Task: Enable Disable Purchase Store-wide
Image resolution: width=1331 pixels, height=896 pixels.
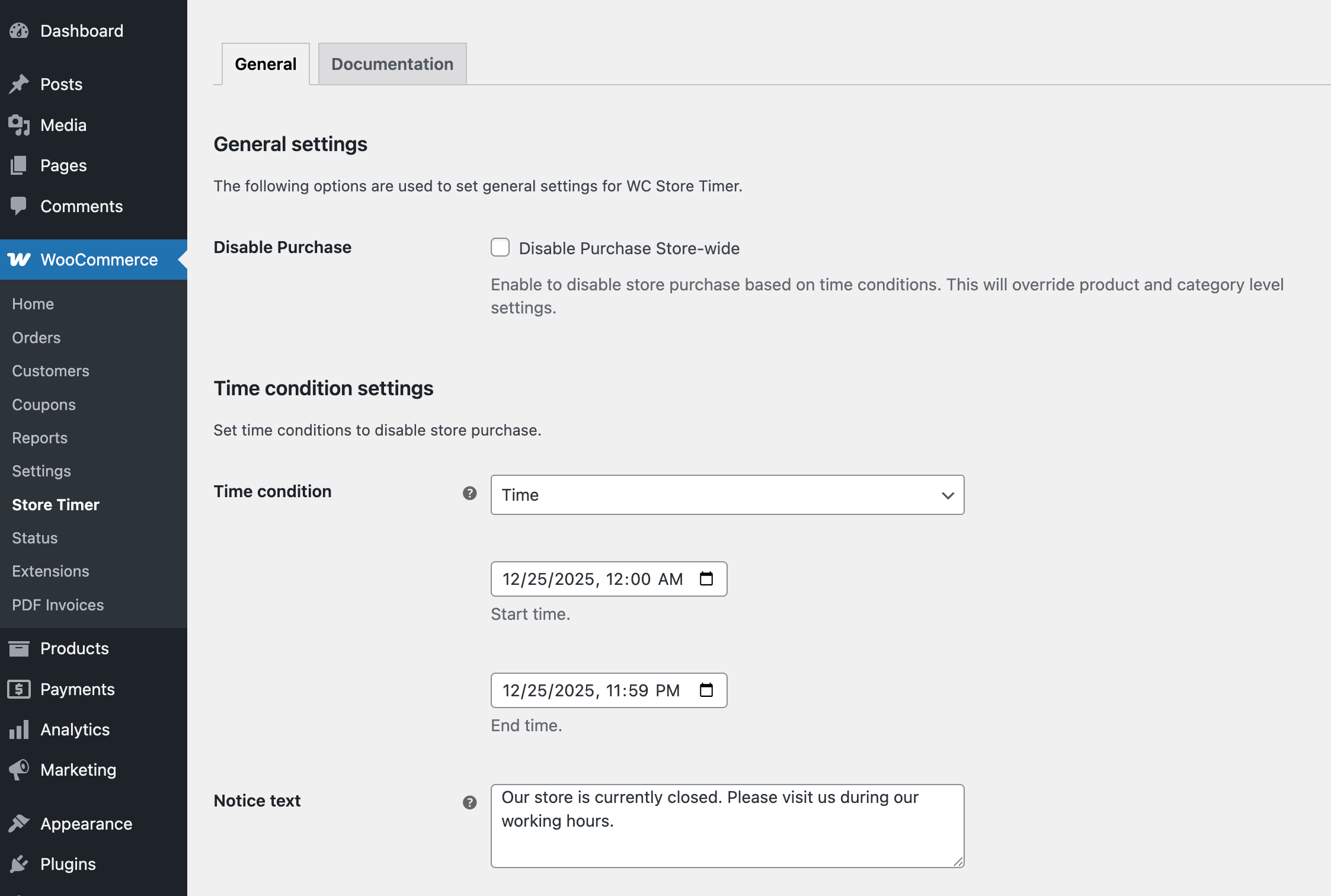Action: [x=500, y=248]
